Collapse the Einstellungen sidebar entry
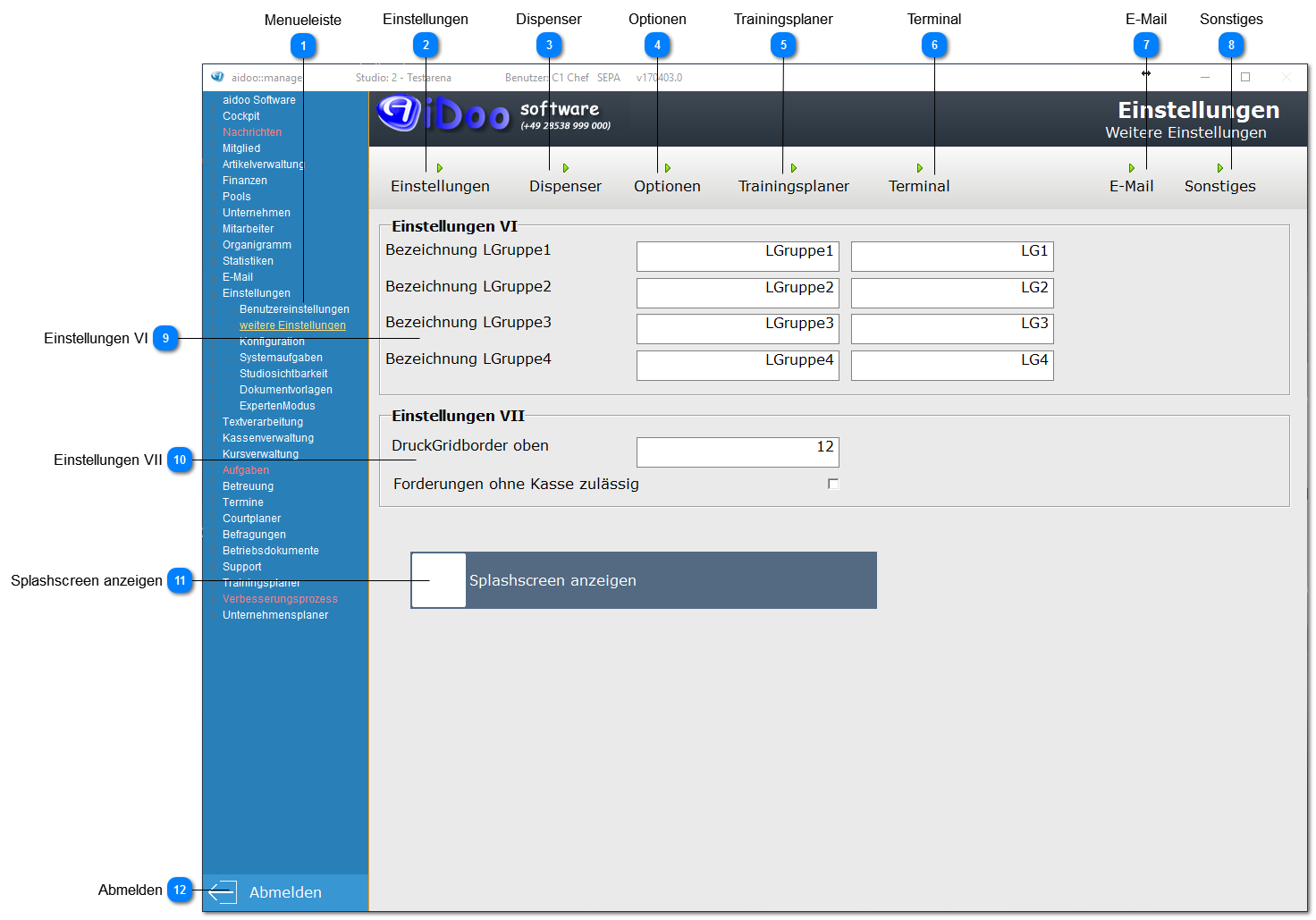Viewport: 1316px width, 920px height. pos(257,293)
